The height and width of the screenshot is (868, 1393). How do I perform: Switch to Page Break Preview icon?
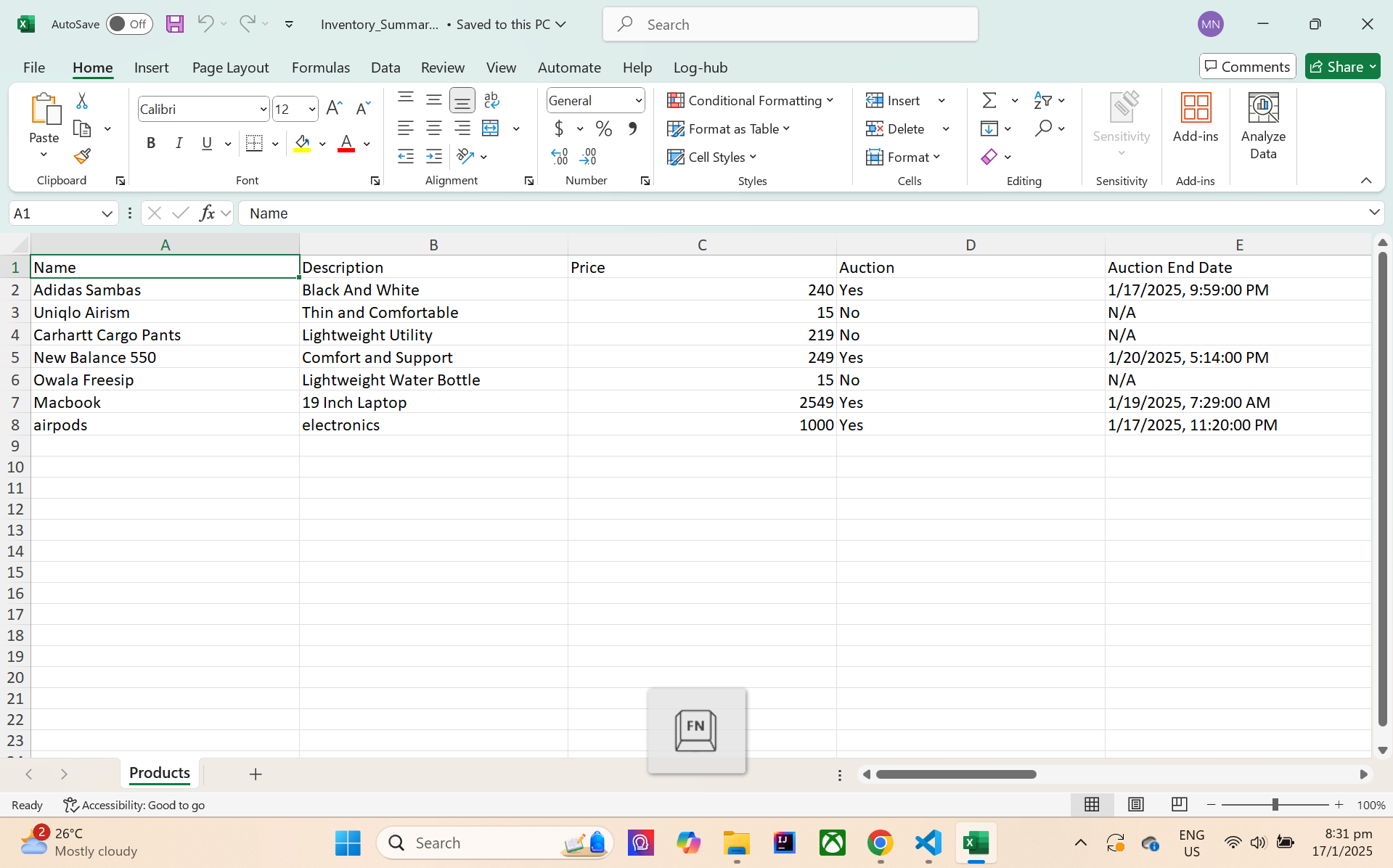coord(1180,804)
